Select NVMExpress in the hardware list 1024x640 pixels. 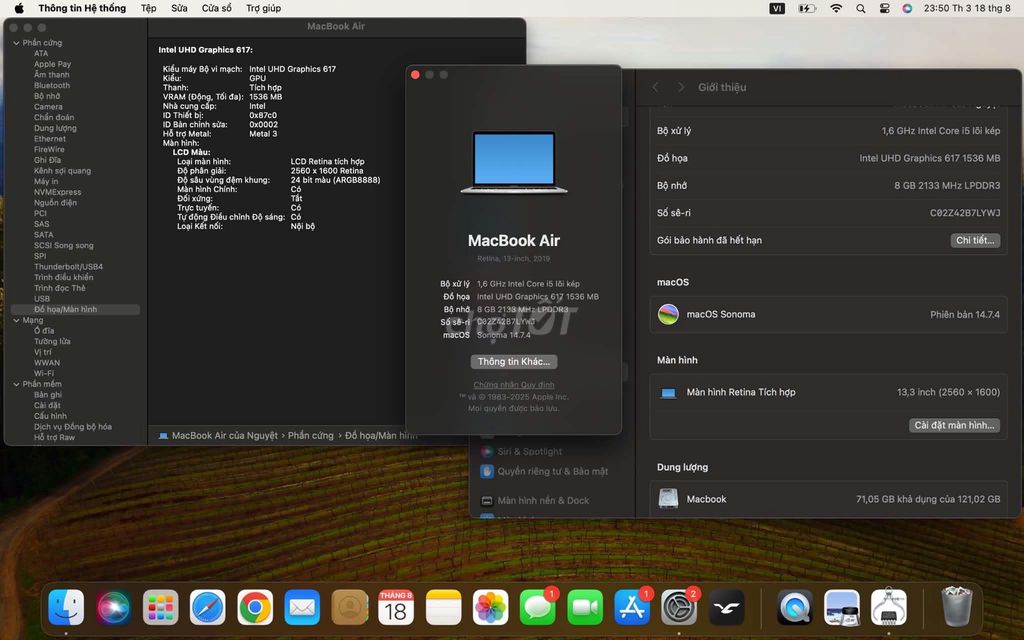(x=57, y=193)
